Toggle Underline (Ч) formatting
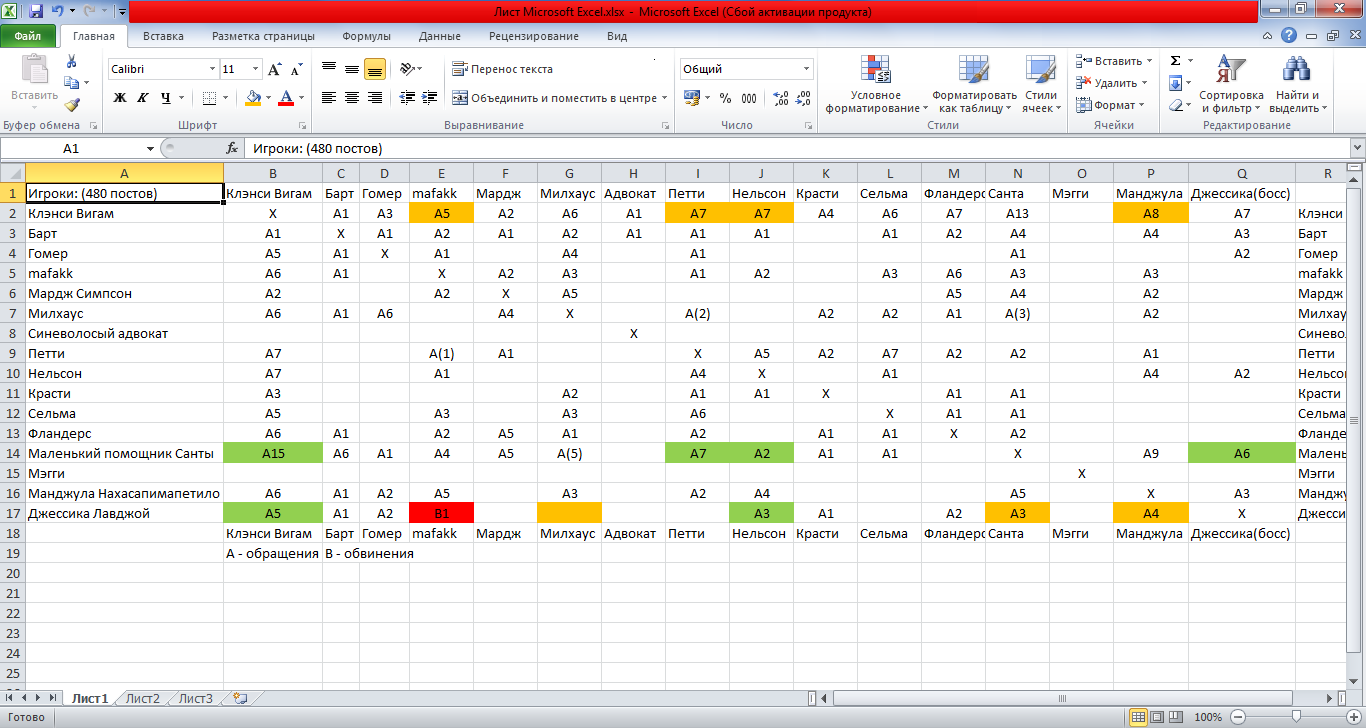The width and height of the screenshot is (1366, 728). point(166,98)
